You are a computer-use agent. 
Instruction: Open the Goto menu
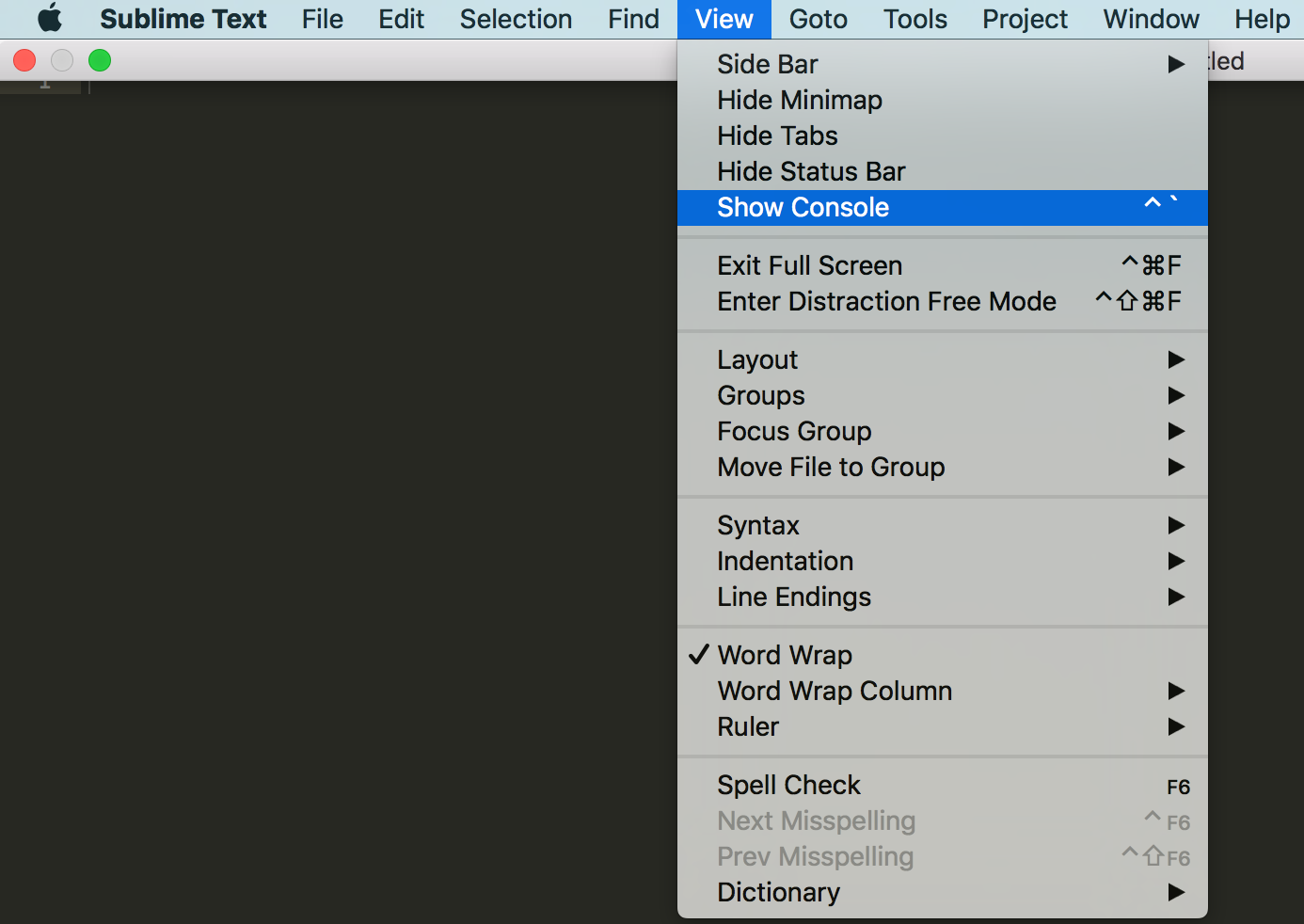point(819,19)
